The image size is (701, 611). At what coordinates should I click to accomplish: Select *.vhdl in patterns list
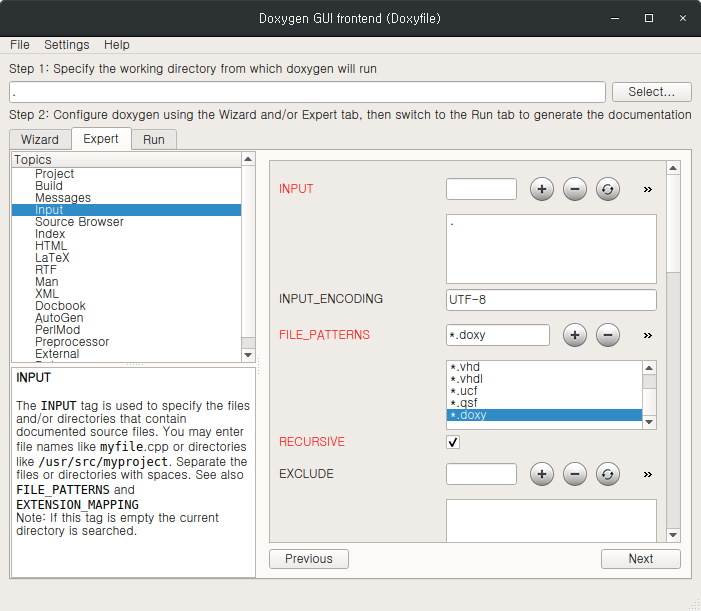545,379
